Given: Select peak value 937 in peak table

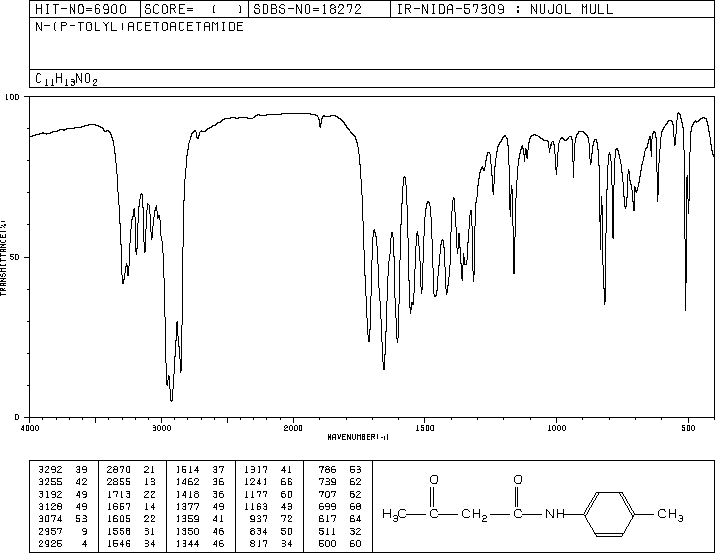Looking at the screenshot, I should (259, 519).
